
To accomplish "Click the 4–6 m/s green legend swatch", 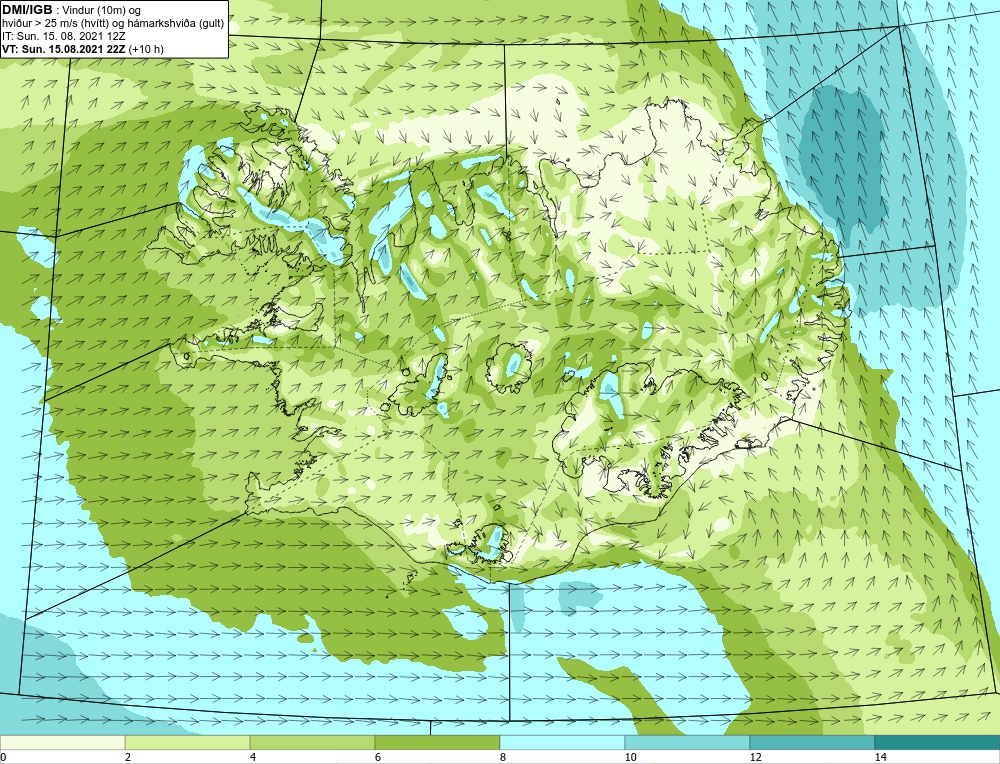I will [312, 743].
